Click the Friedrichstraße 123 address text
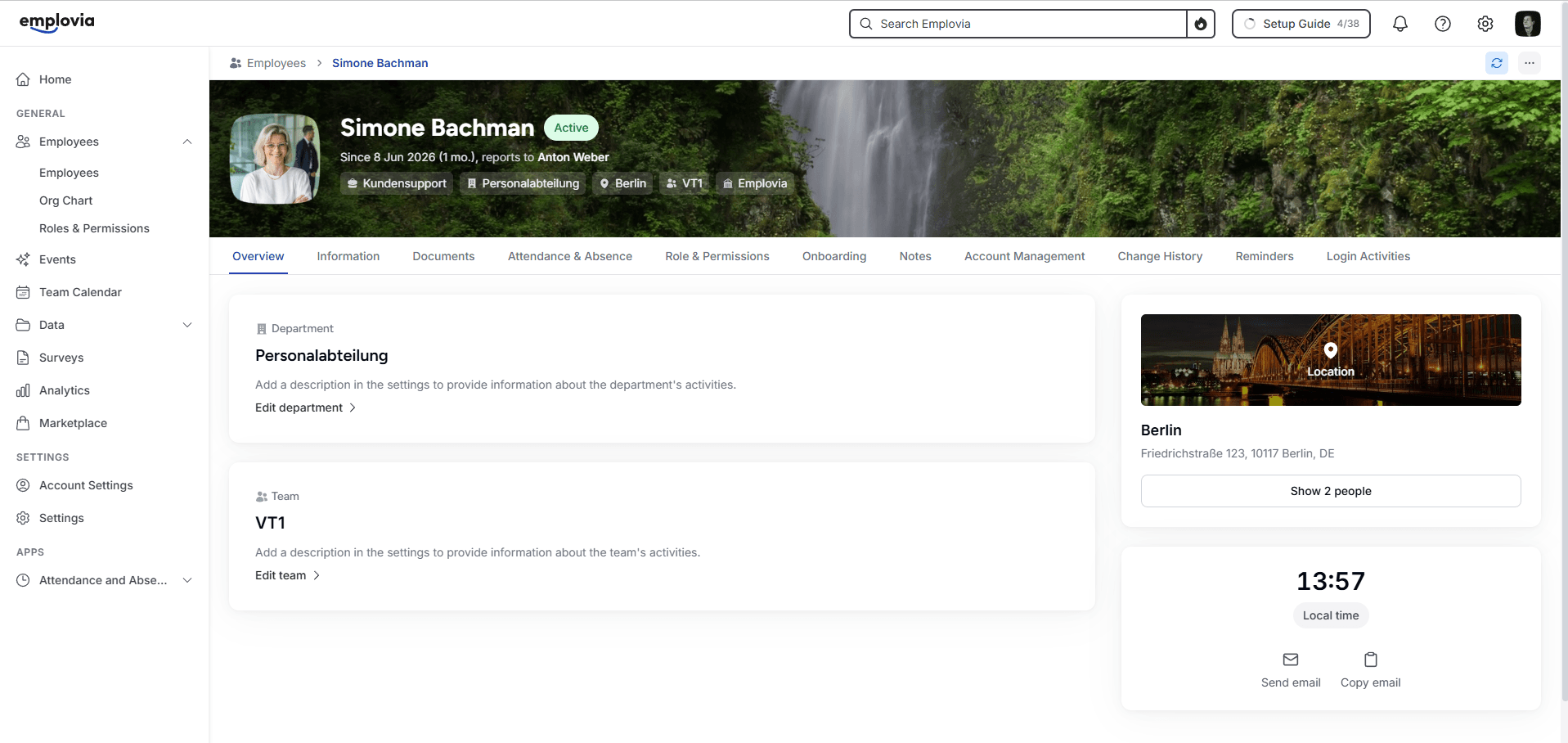Viewport: 1568px width, 743px height. click(1238, 453)
